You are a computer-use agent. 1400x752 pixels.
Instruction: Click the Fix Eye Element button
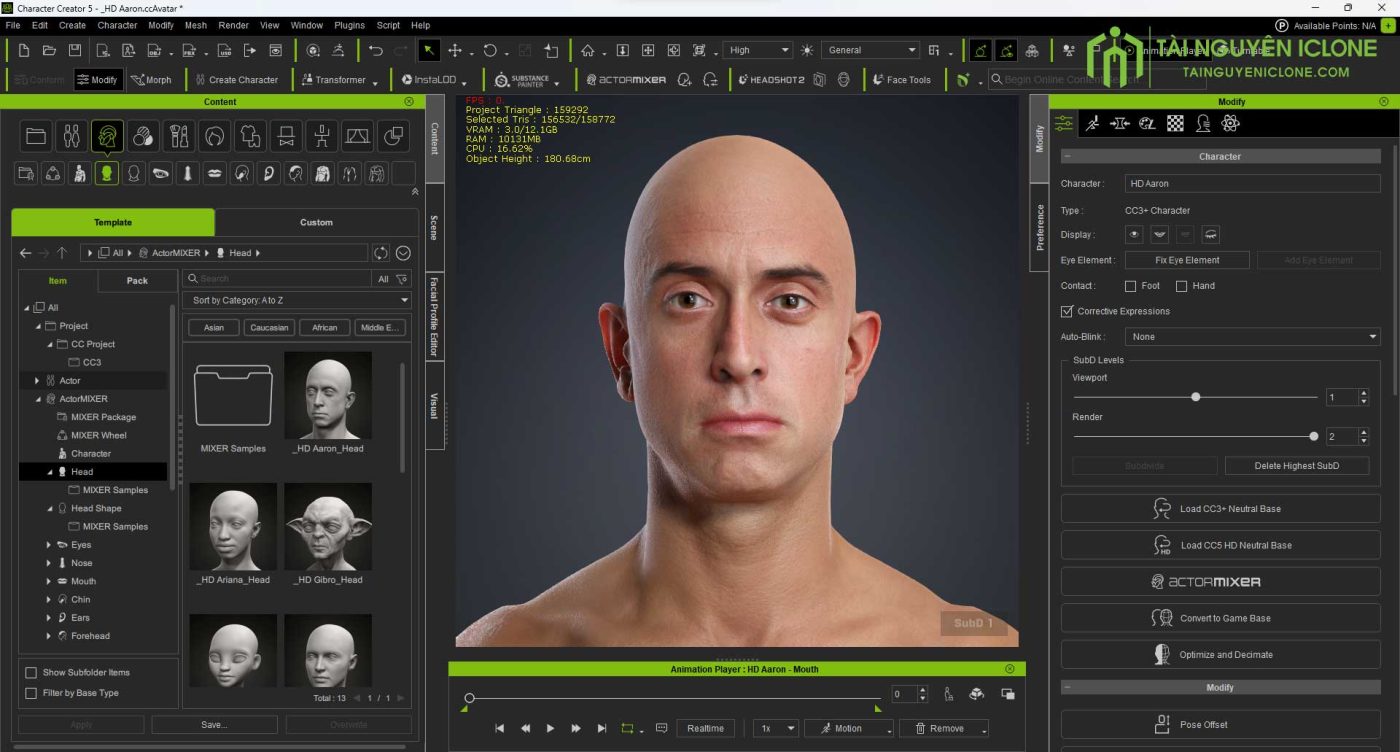pos(1187,260)
